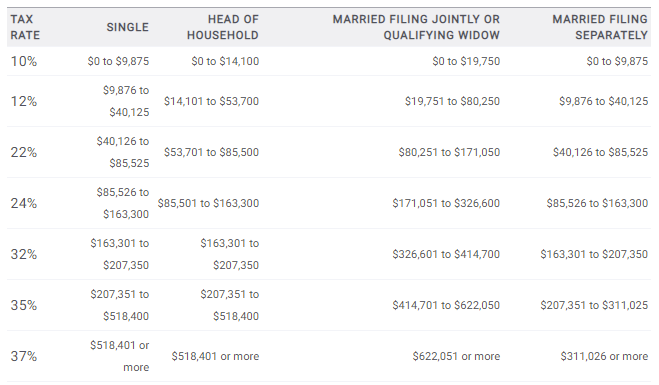Select the $53,701 to $85,500 cell
Viewport: 659px width, 385px height.
click(x=211, y=152)
